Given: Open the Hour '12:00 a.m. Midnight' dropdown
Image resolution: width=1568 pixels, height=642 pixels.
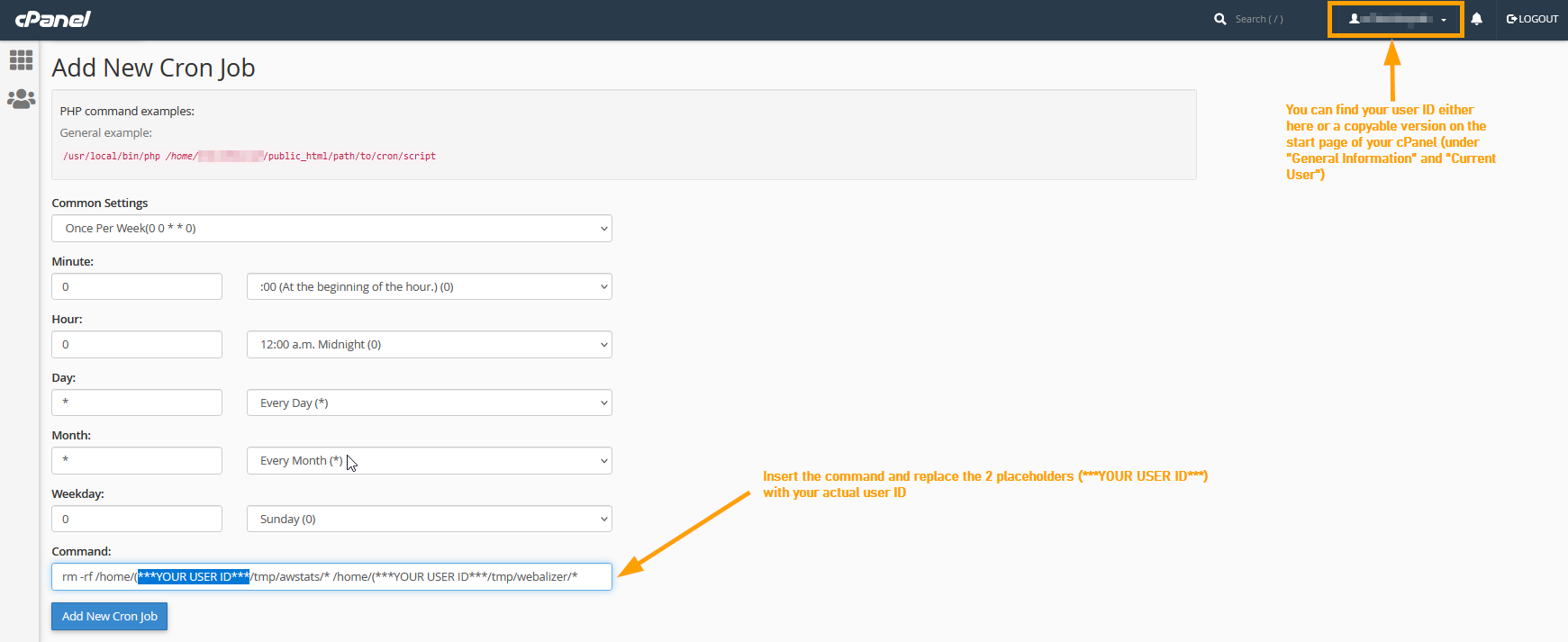Looking at the screenshot, I should tap(430, 344).
